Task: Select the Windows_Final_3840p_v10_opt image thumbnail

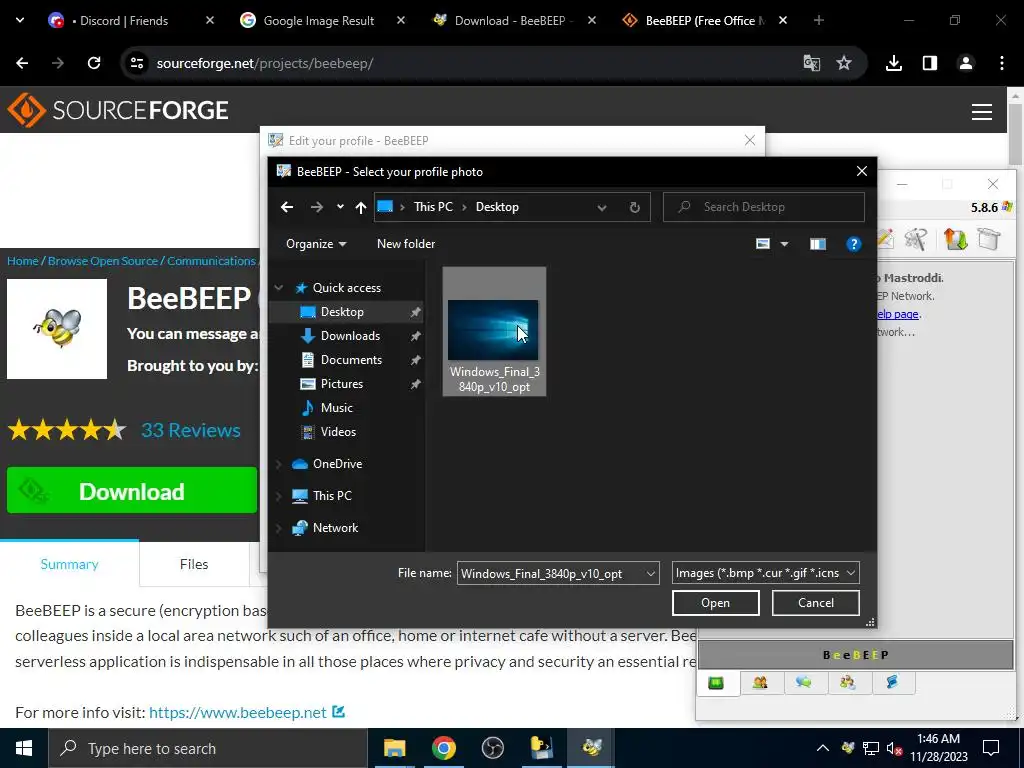Action: (x=494, y=331)
